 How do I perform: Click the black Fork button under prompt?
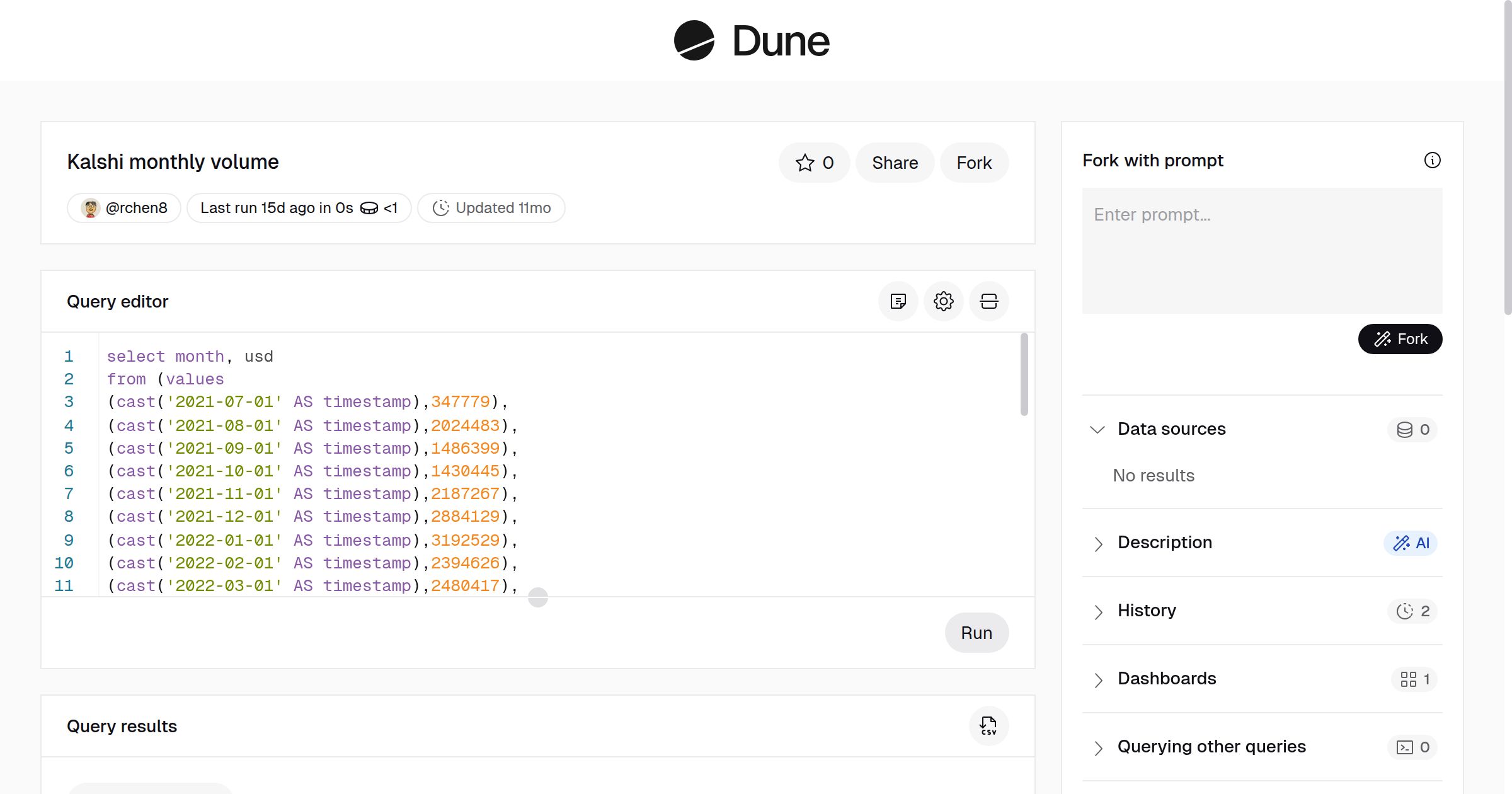(x=1400, y=339)
